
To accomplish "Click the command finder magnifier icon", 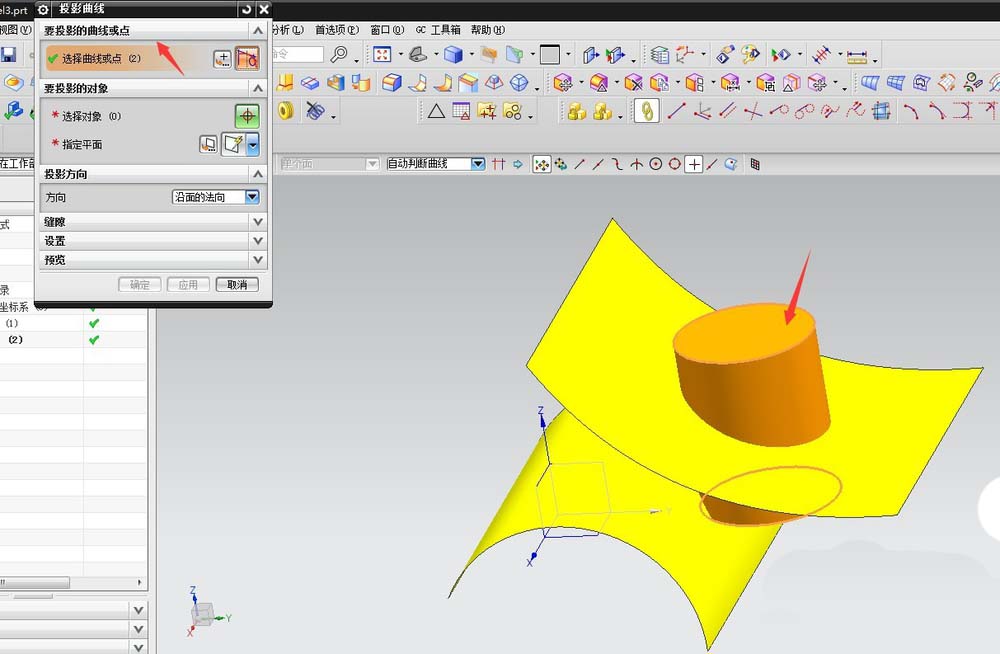I will 339,55.
